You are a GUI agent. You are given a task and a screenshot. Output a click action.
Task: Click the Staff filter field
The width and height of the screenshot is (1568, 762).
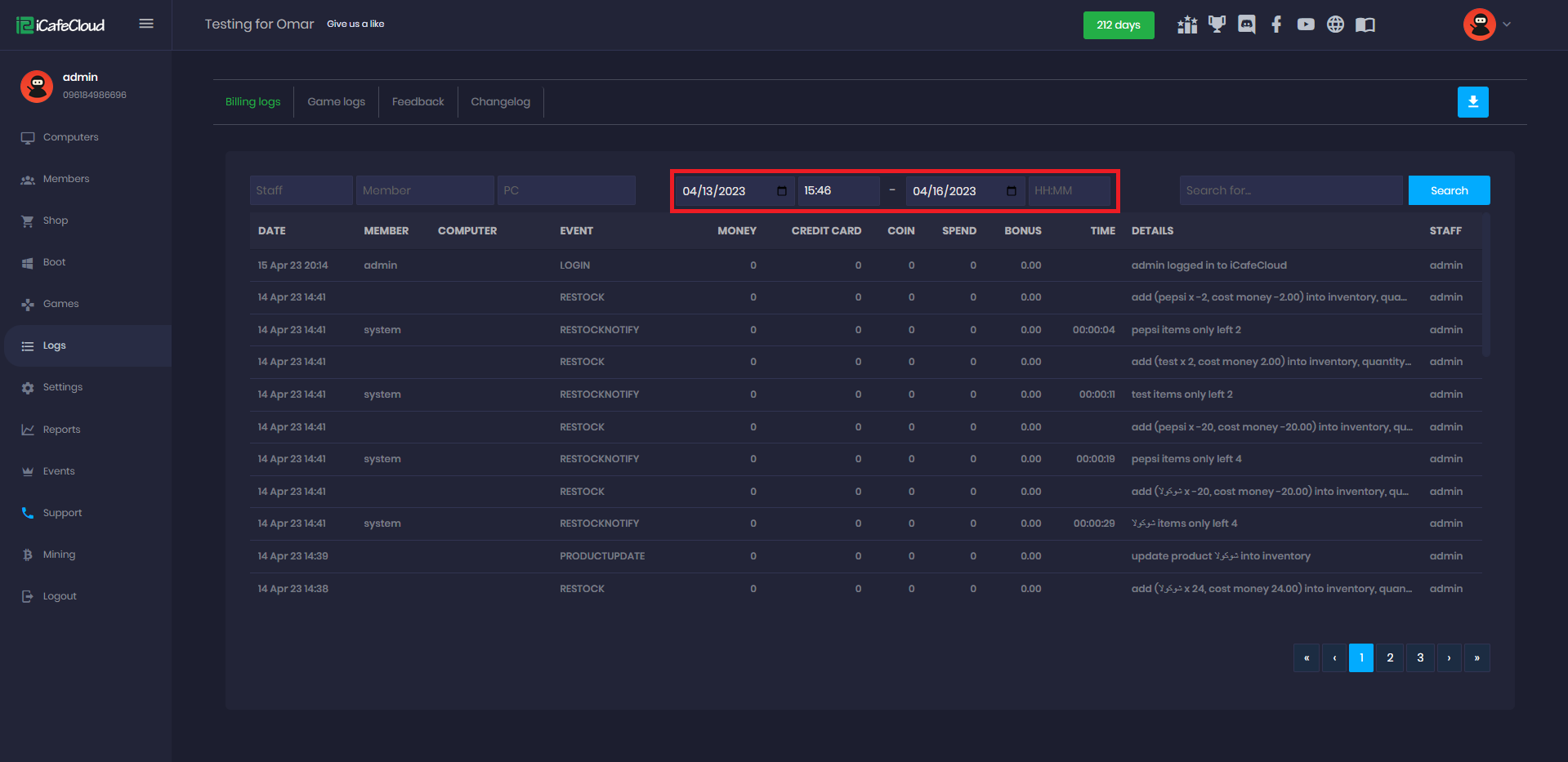(x=301, y=190)
